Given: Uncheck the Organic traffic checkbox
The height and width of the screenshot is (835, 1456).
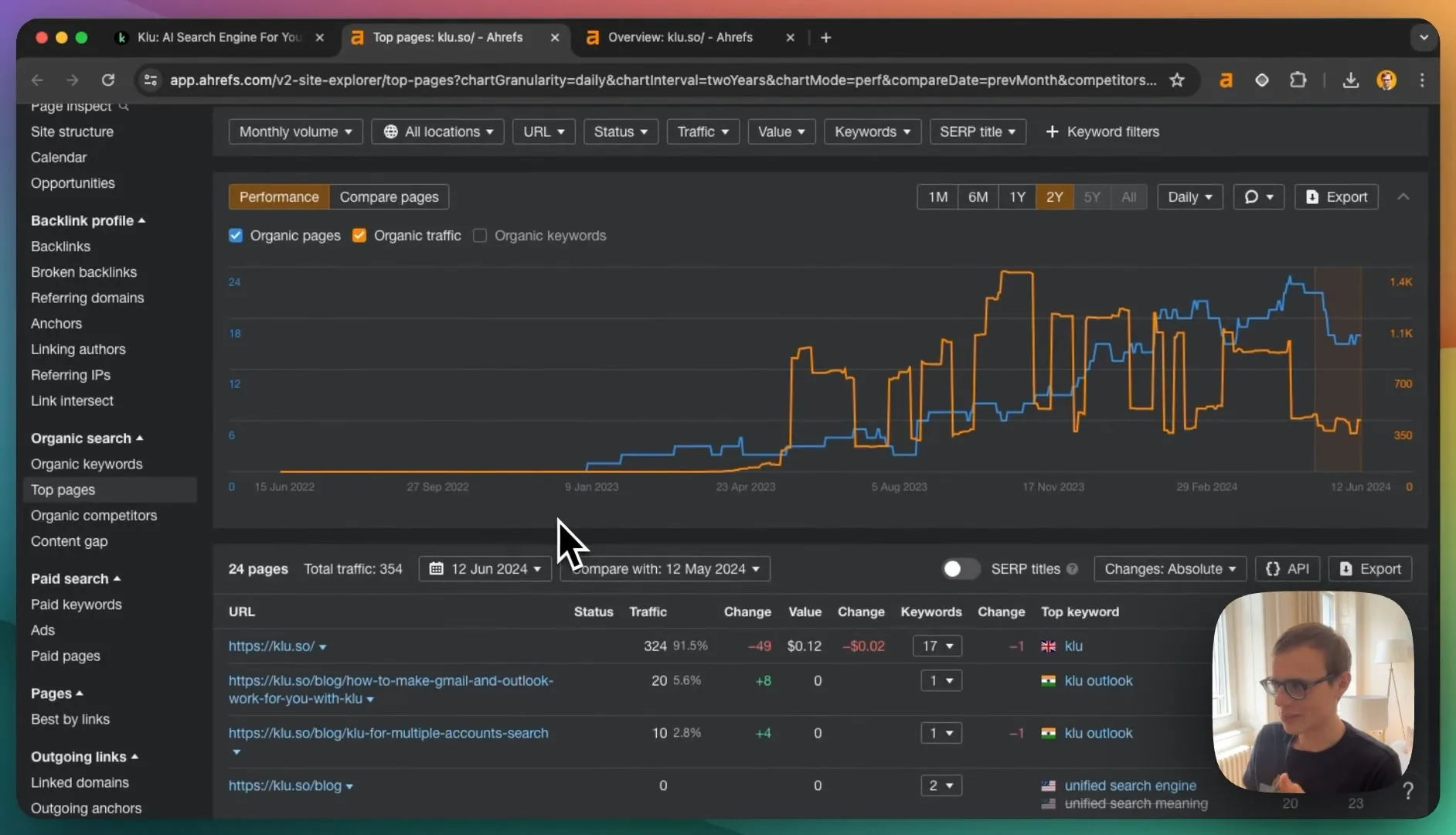Looking at the screenshot, I should tap(359, 236).
